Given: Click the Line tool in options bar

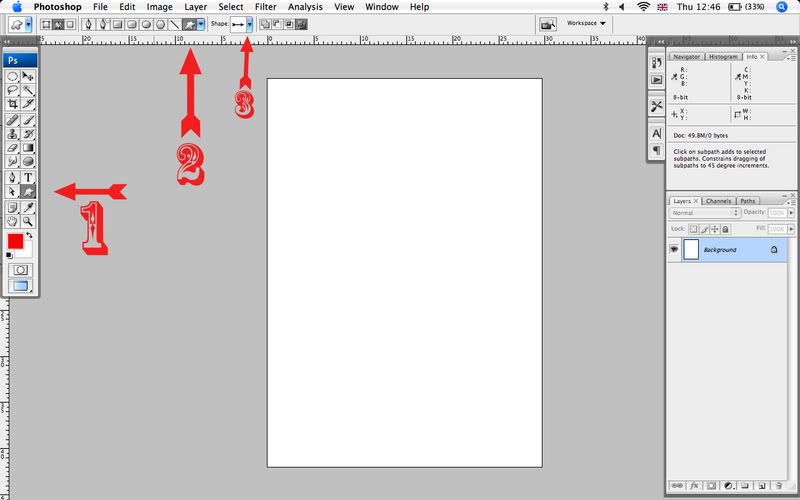Looking at the screenshot, I should 174,23.
